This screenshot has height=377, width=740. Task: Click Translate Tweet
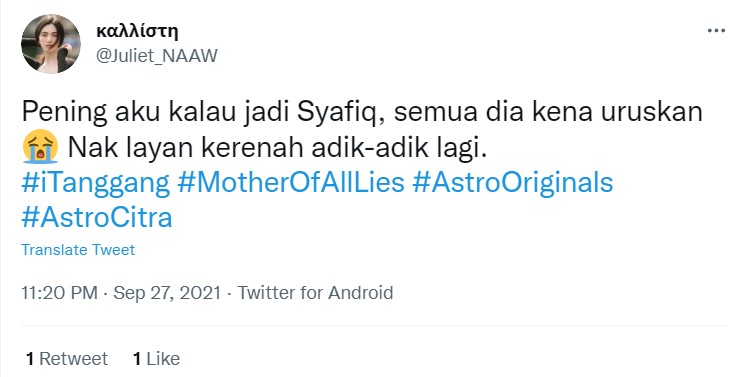point(78,250)
